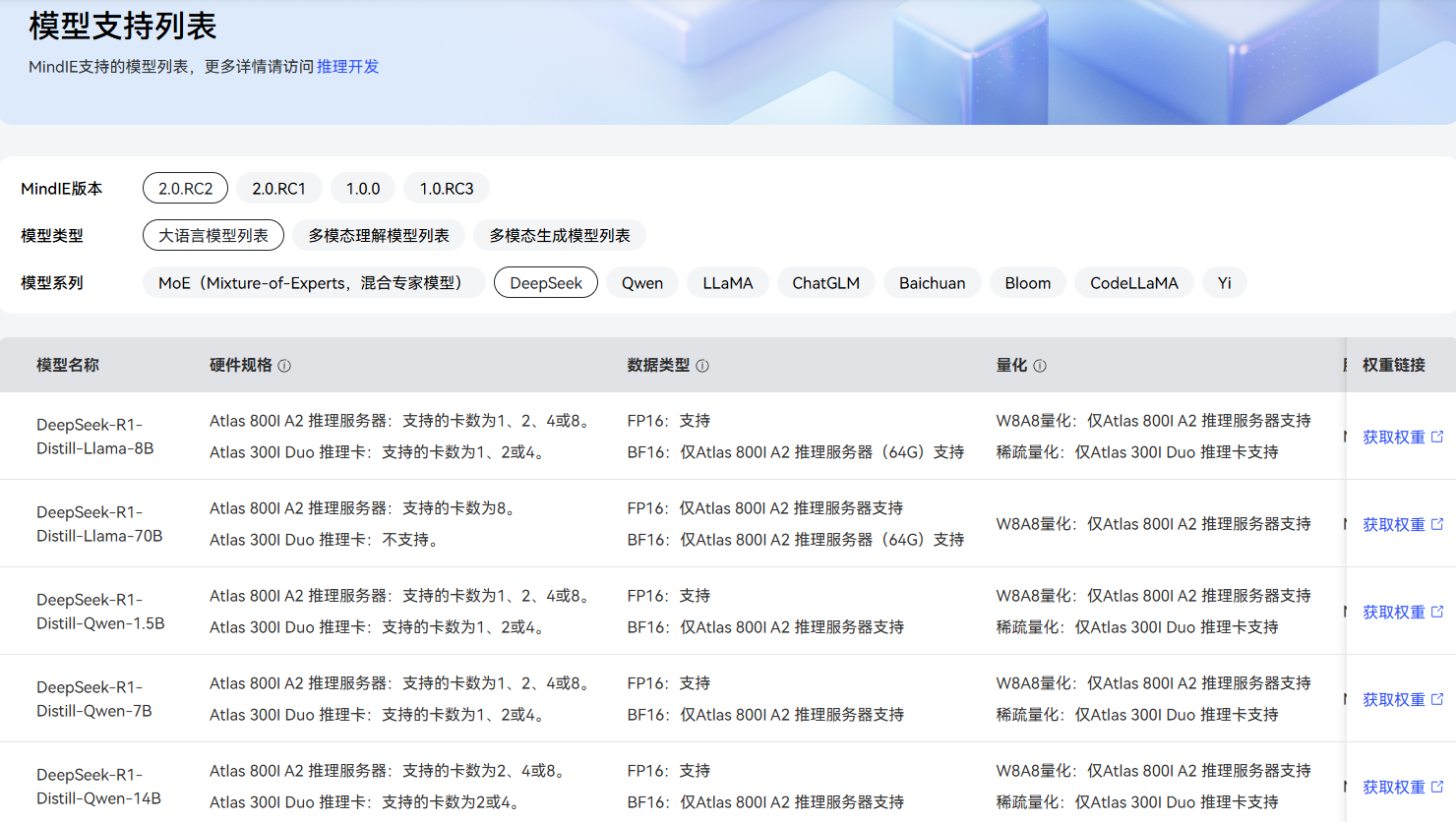Click external link icon for Distill-Qwen-1.5B row

(1437, 612)
